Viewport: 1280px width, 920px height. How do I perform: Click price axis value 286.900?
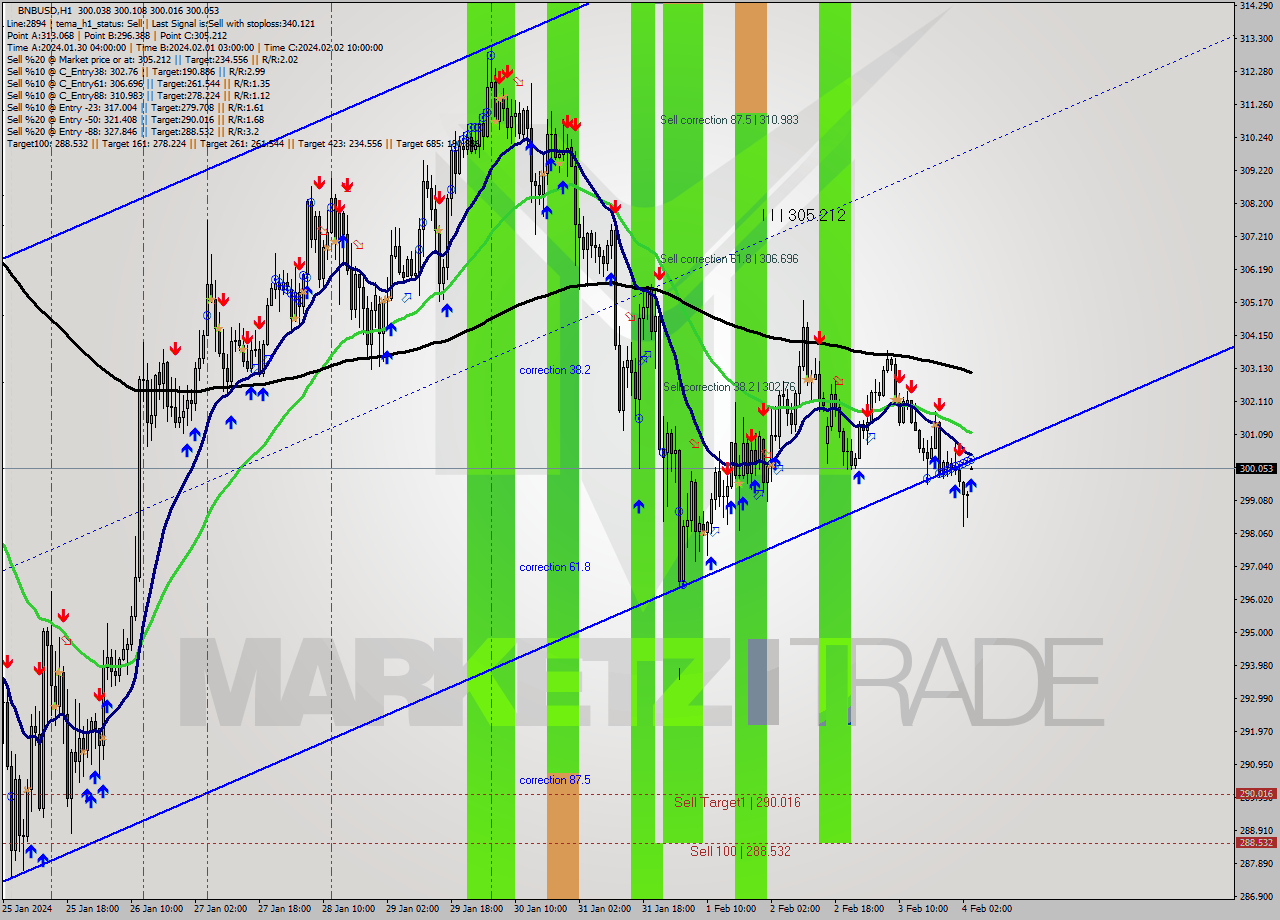pyautogui.click(x=1256, y=896)
